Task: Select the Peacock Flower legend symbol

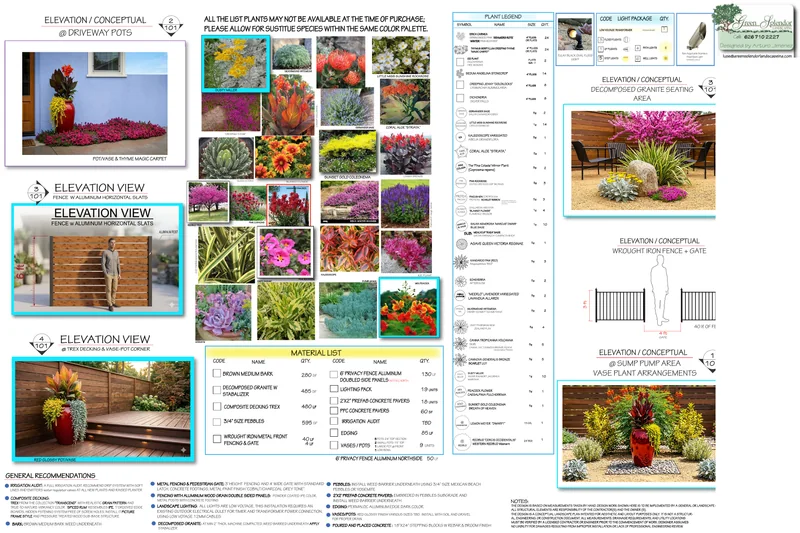Action: coord(461,392)
